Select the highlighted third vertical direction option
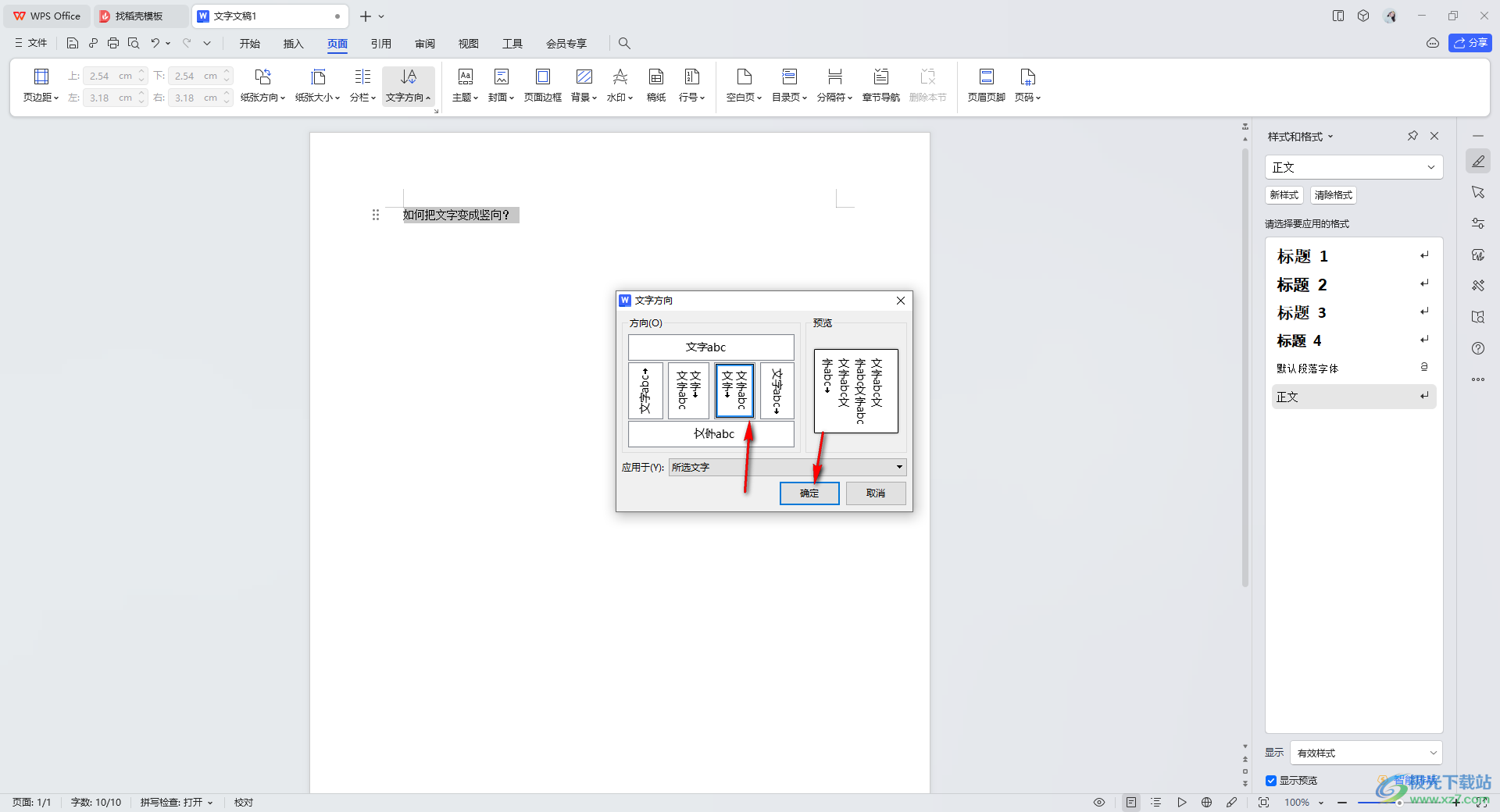Image resolution: width=1500 pixels, height=812 pixels. (734, 390)
